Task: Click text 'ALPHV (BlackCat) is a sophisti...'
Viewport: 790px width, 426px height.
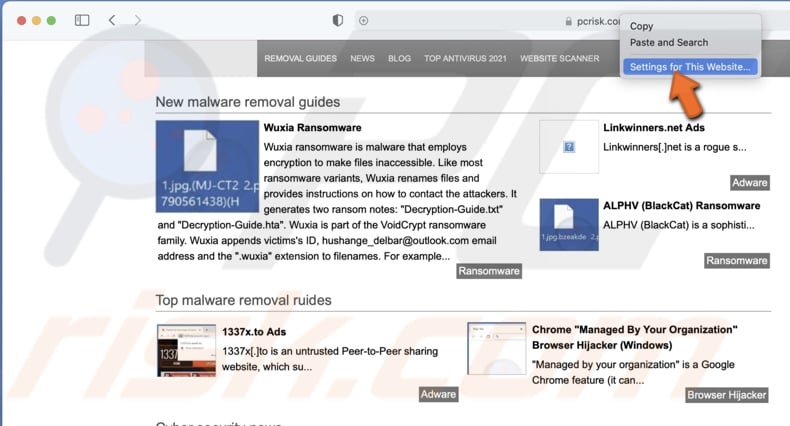Action: 679,225
